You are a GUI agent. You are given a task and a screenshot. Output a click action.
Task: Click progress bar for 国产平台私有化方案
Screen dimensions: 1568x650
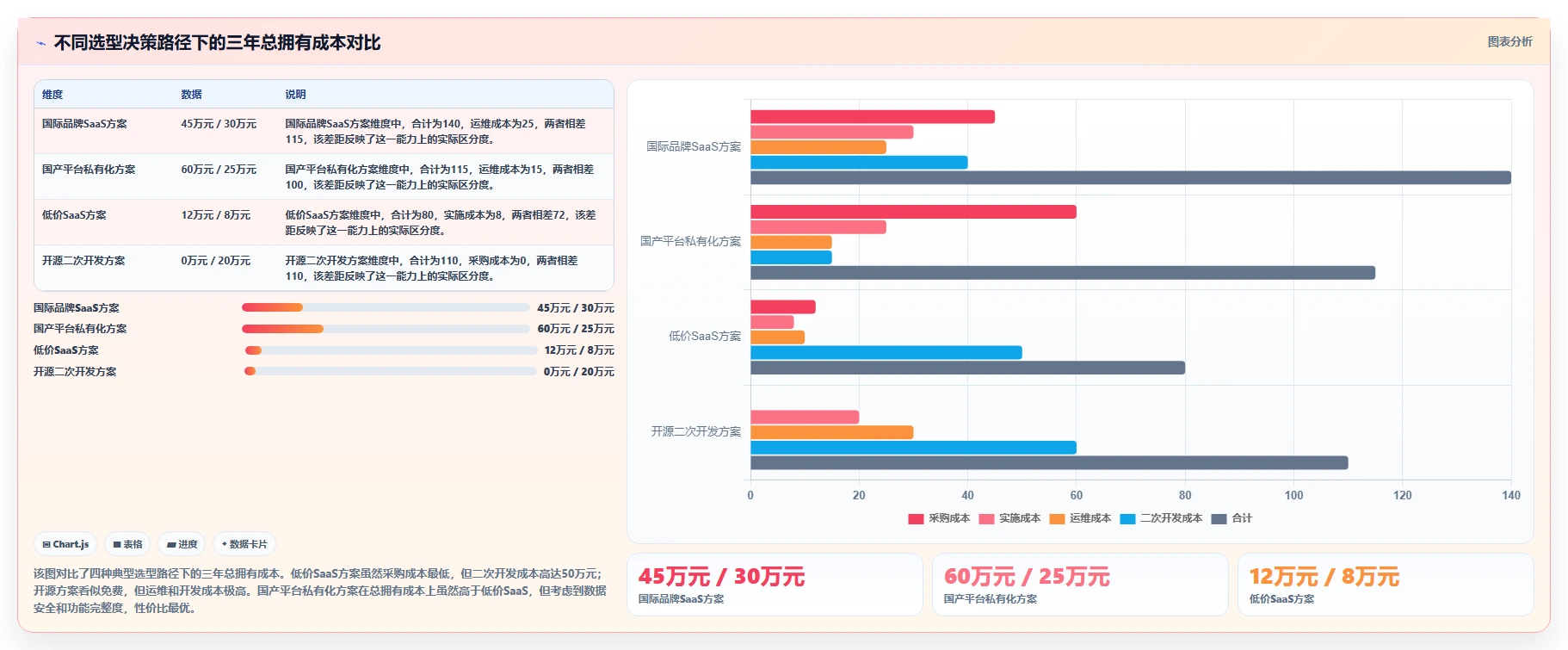(386, 329)
